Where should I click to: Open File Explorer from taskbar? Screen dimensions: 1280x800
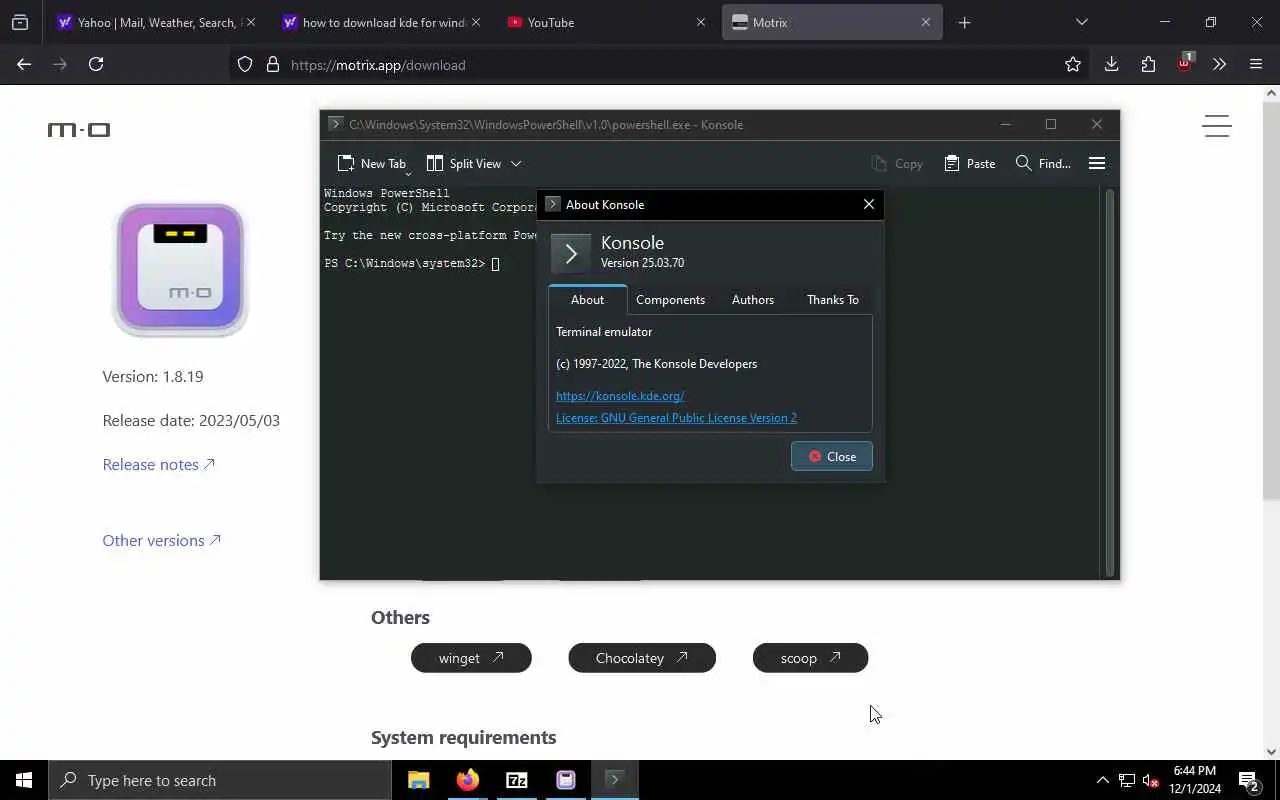(x=418, y=780)
